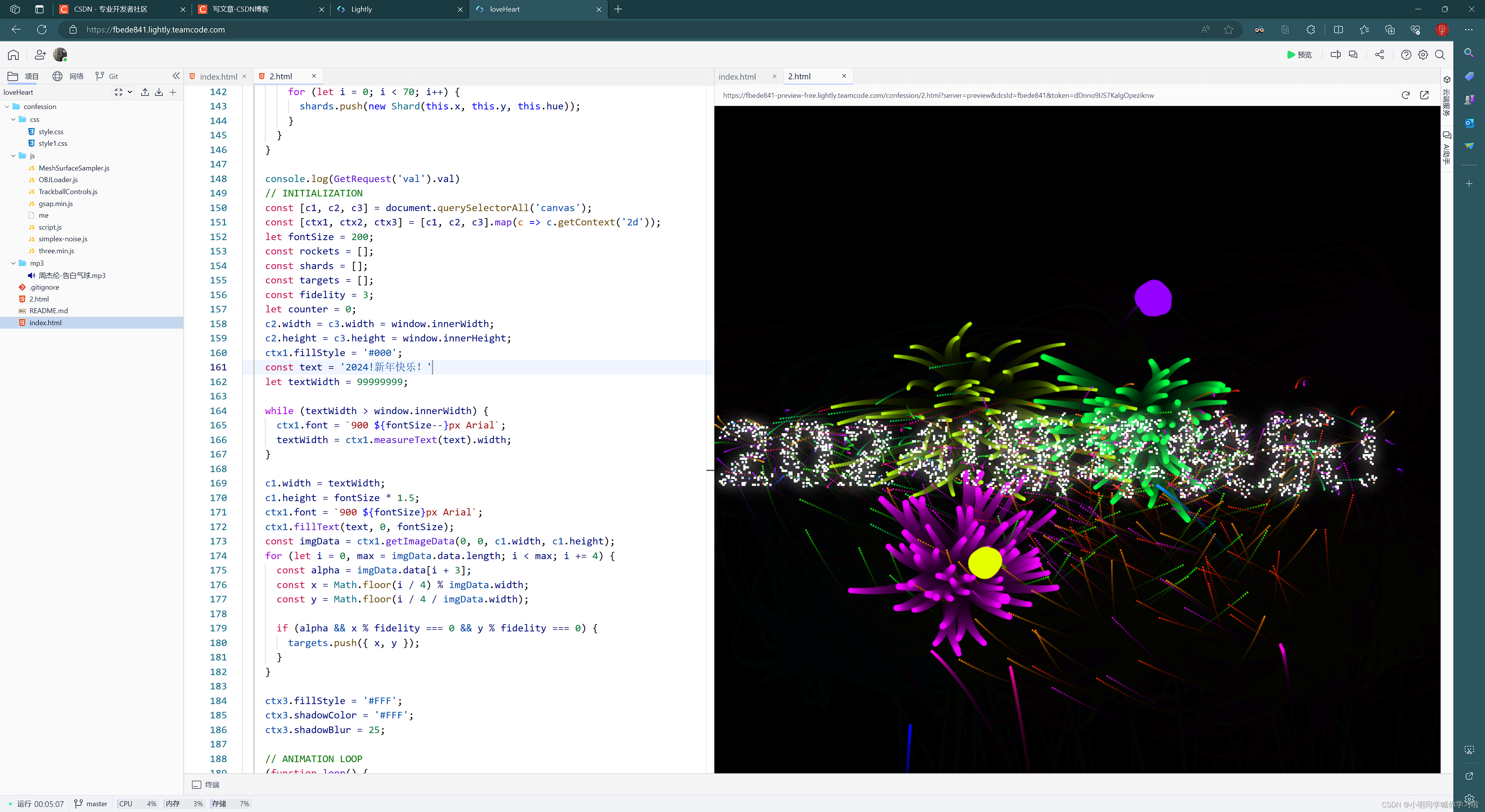Open OBJLoader.js file
The width and height of the screenshot is (1485, 812).
(x=58, y=180)
